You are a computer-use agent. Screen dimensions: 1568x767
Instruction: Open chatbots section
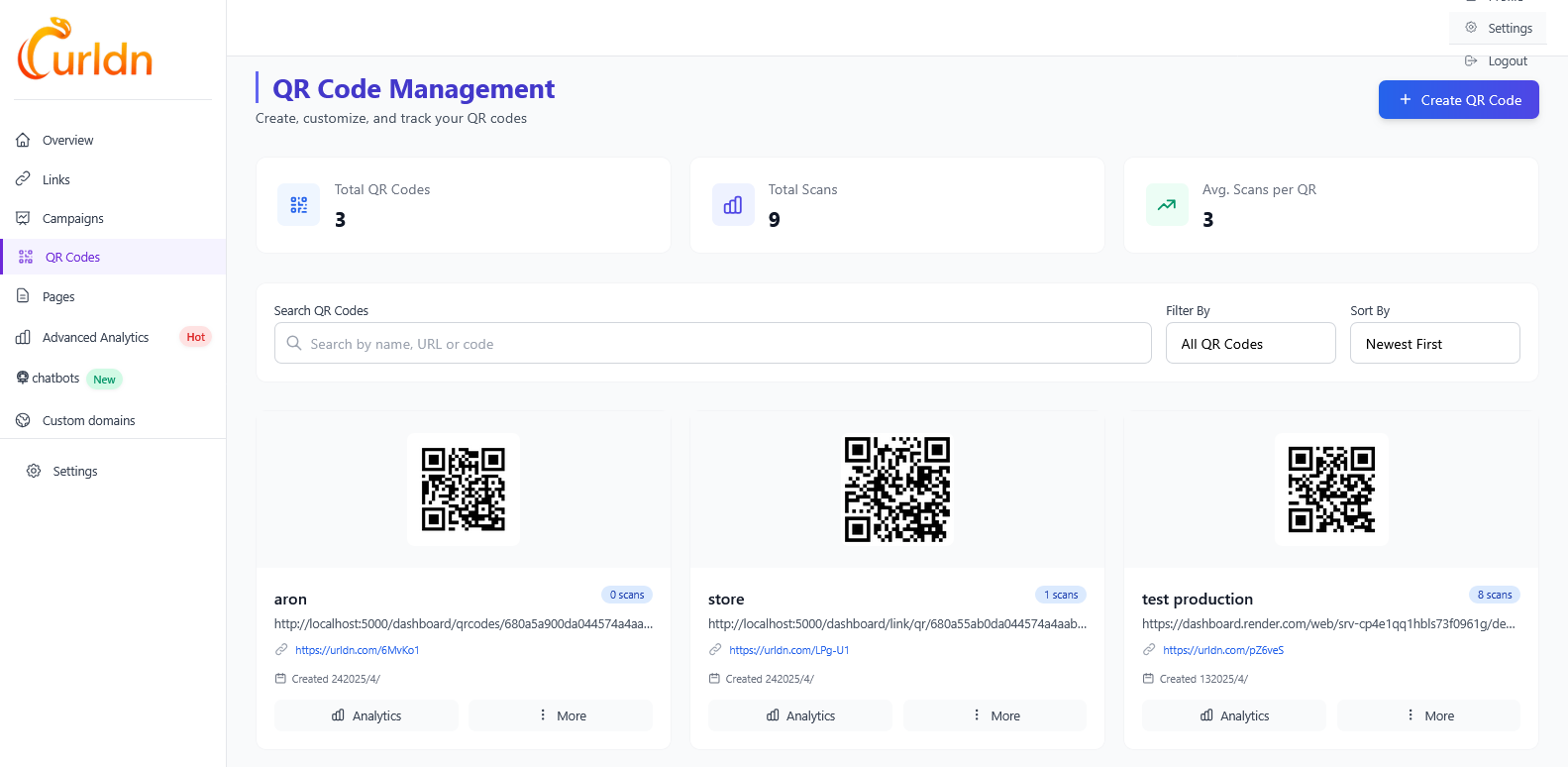click(x=55, y=378)
